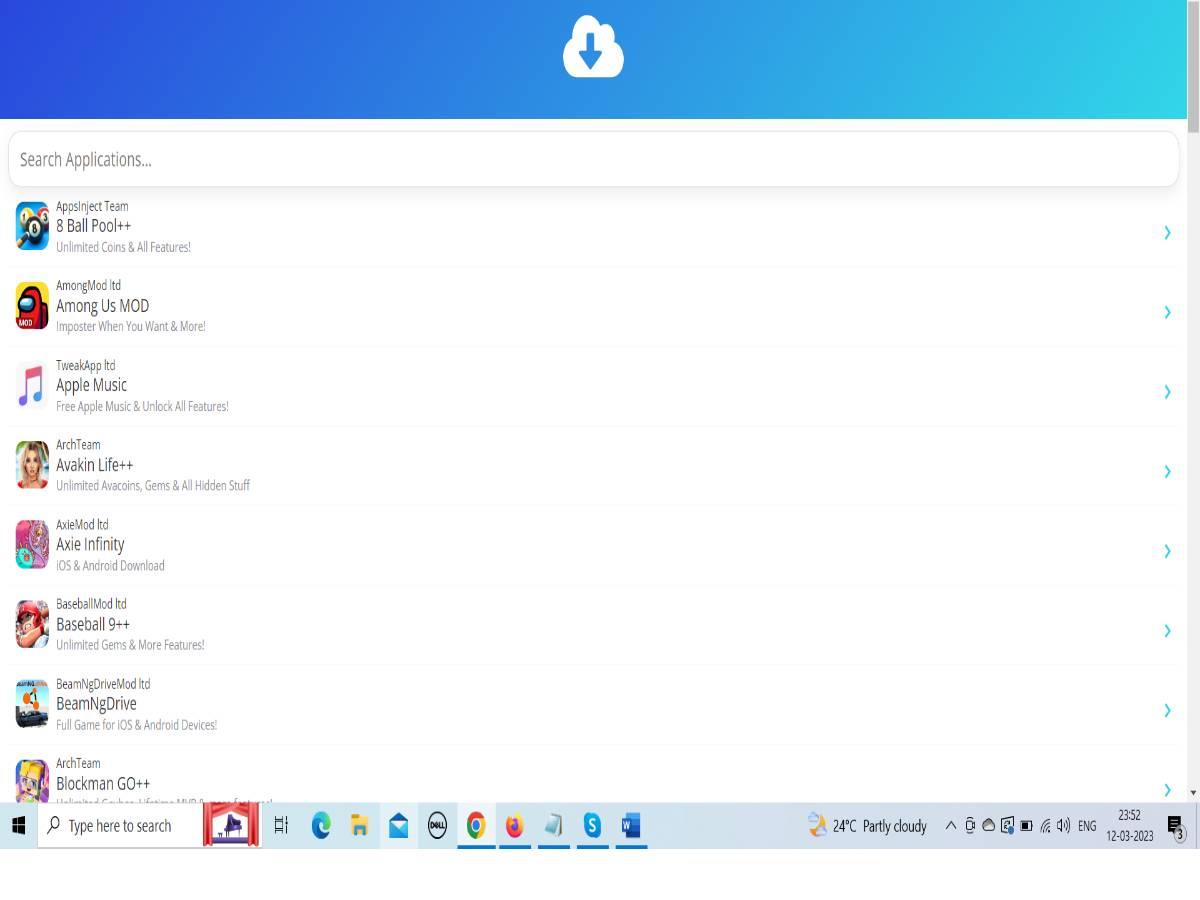Click the Apple Music app icon
This screenshot has height=900, width=1200.
point(32,385)
